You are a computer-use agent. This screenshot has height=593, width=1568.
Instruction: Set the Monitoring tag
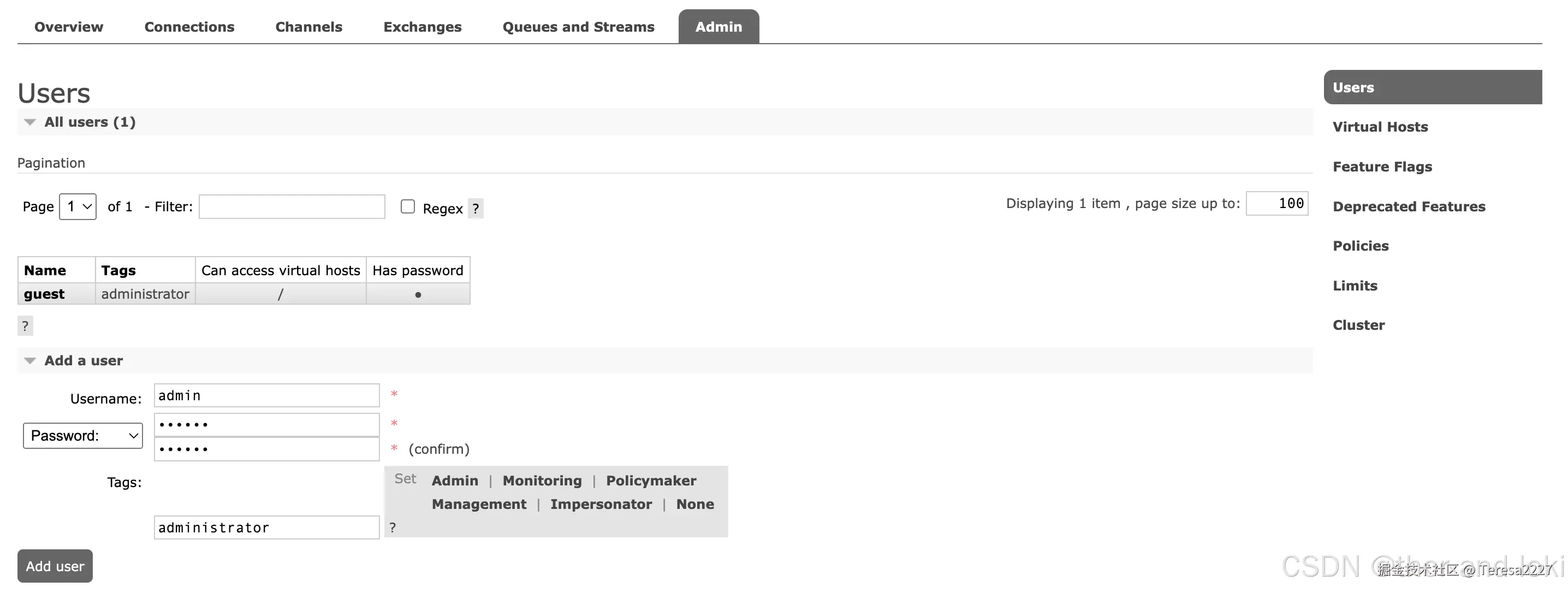(542, 481)
